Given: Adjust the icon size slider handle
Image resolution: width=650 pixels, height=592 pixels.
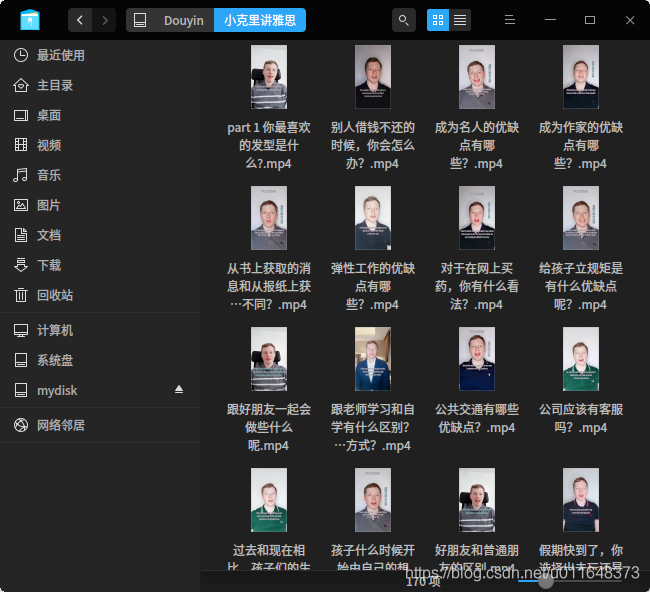Looking at the screenshot, I should tap(546, 582).
